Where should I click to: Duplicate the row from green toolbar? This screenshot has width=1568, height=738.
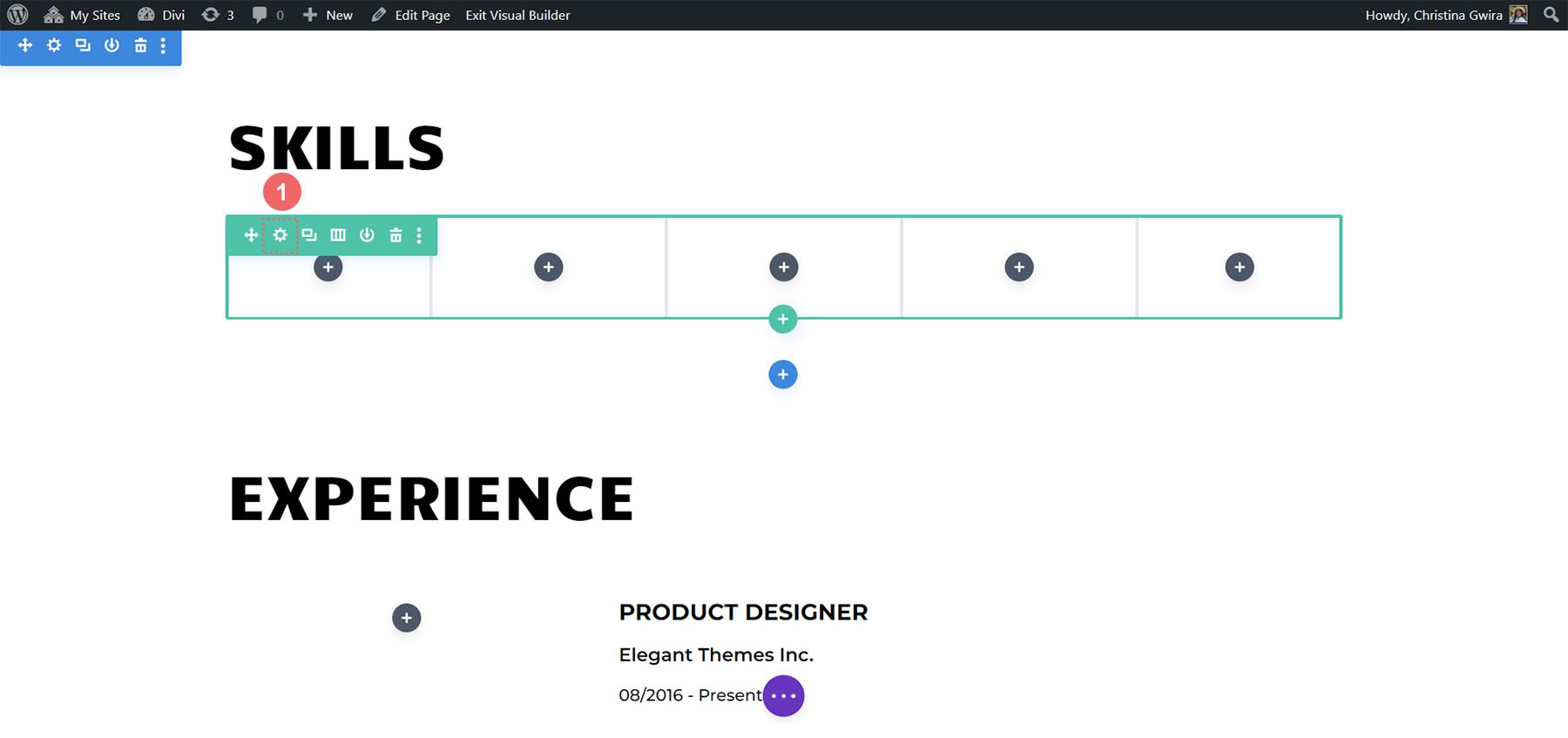pos(309,235)
